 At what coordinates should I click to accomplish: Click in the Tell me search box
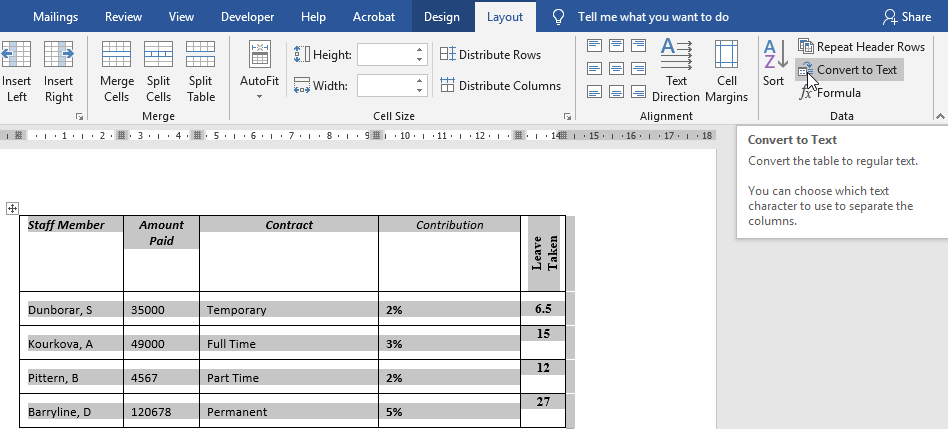pos(652,17)
